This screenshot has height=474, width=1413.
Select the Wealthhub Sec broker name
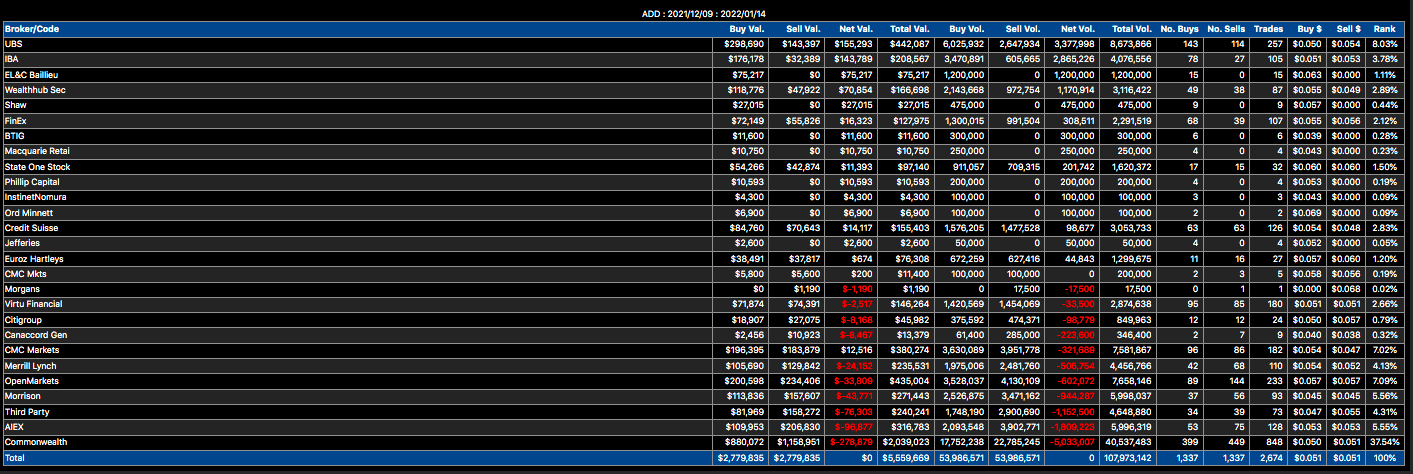tap(34, 89)
